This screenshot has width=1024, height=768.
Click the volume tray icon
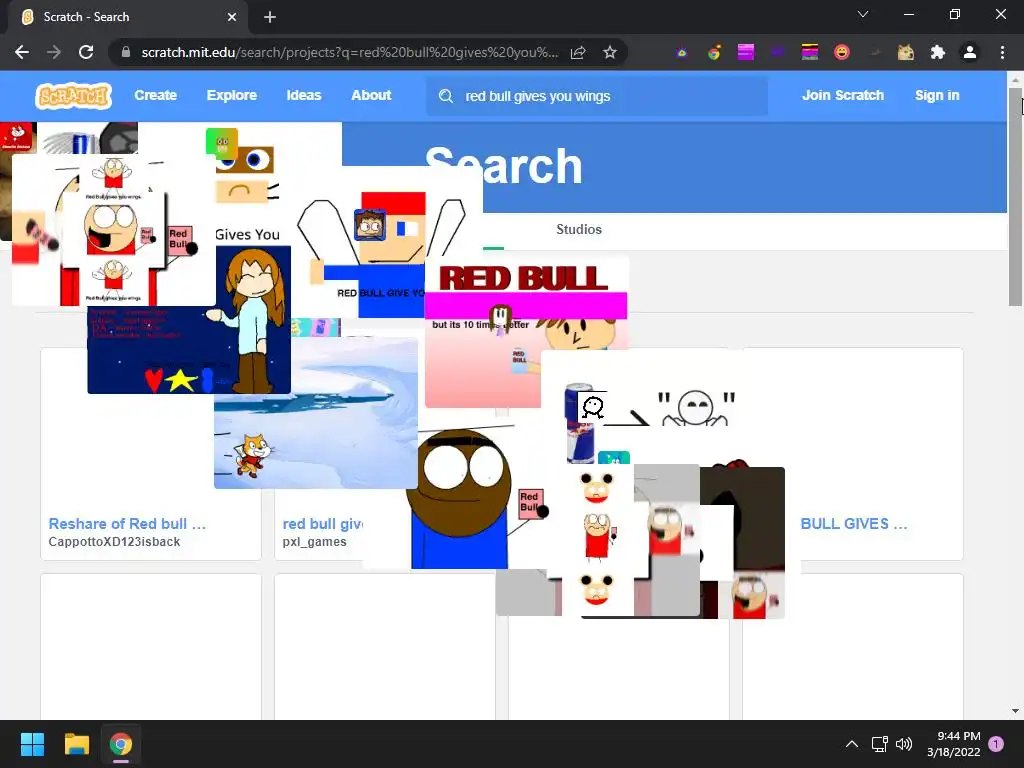[x=904, y=744]
